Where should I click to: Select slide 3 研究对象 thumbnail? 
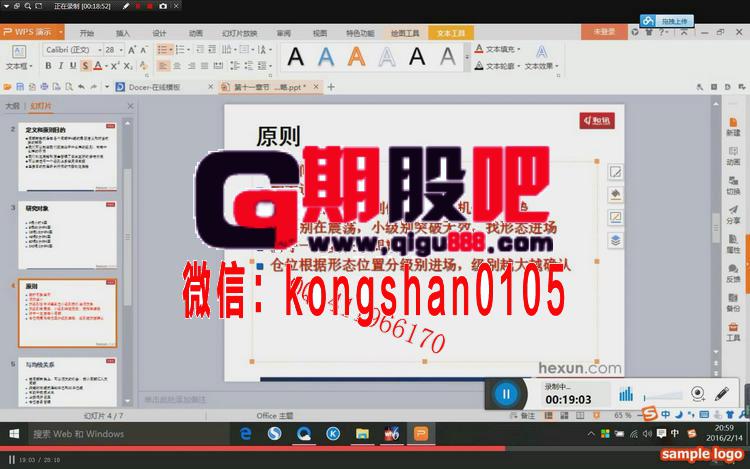click(67, 235)
